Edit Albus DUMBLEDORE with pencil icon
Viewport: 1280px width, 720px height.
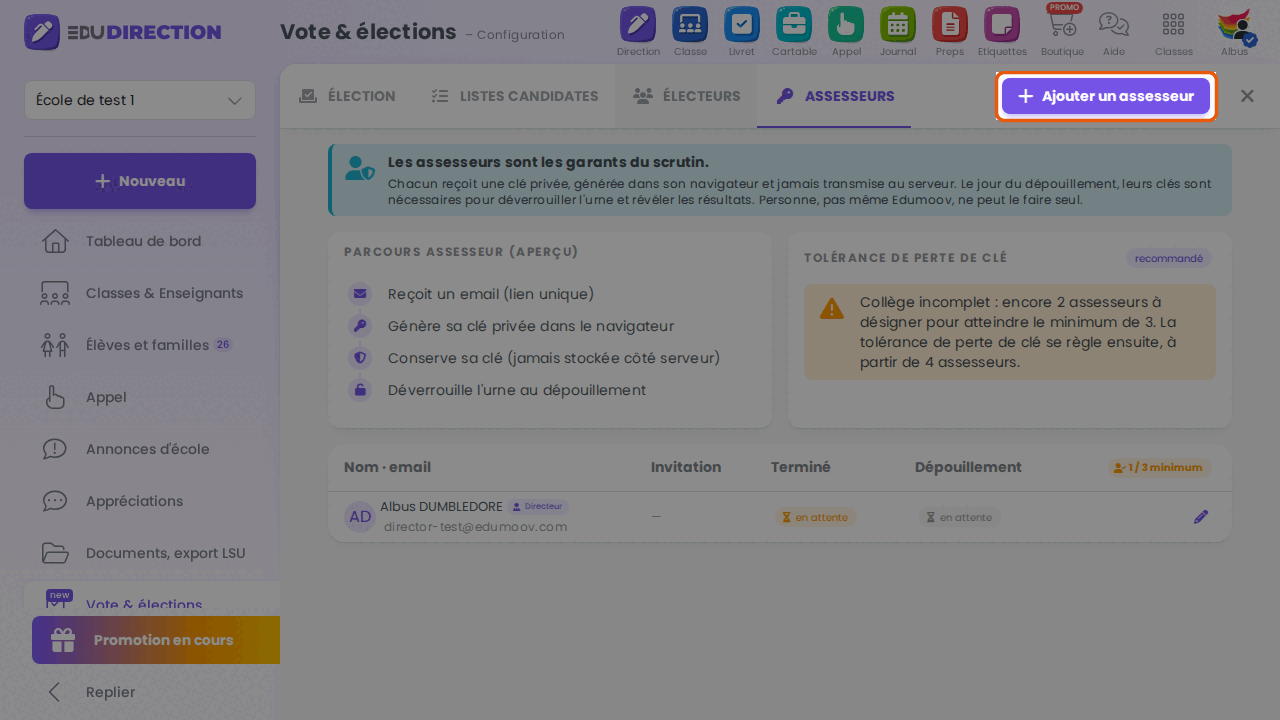tap(1201, 517)
